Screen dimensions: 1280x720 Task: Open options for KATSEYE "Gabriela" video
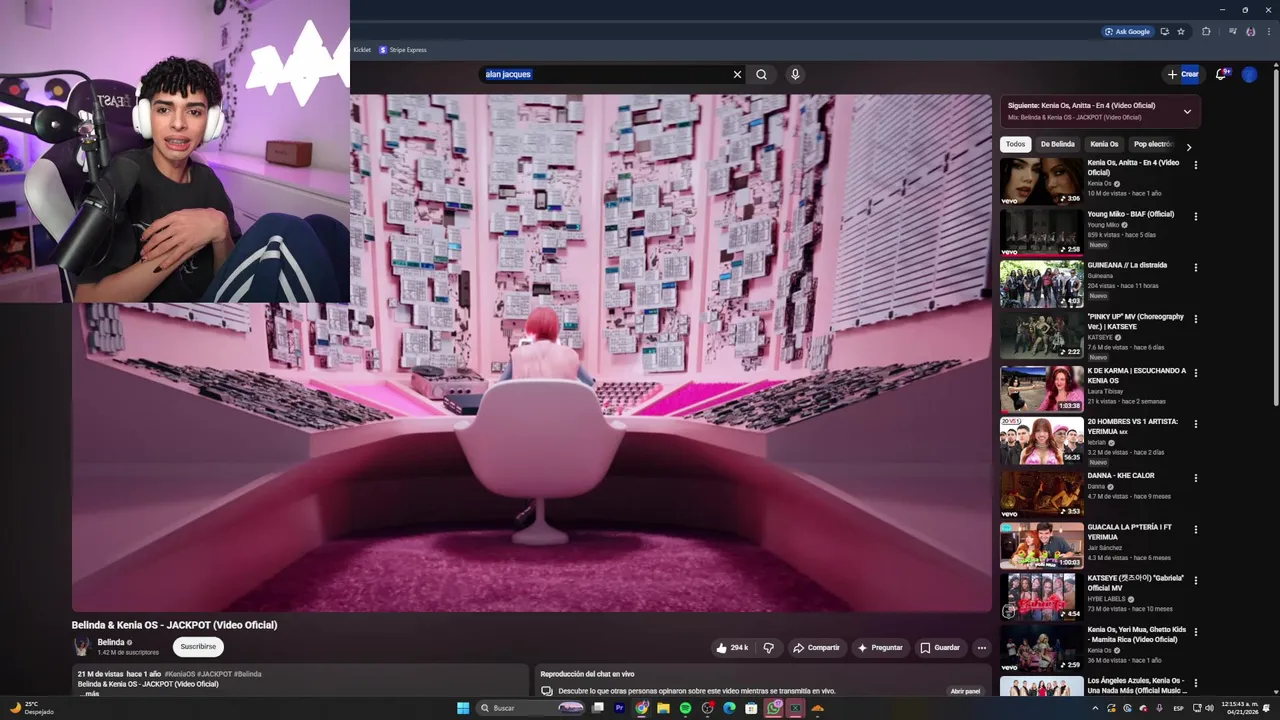point(1195,580)
